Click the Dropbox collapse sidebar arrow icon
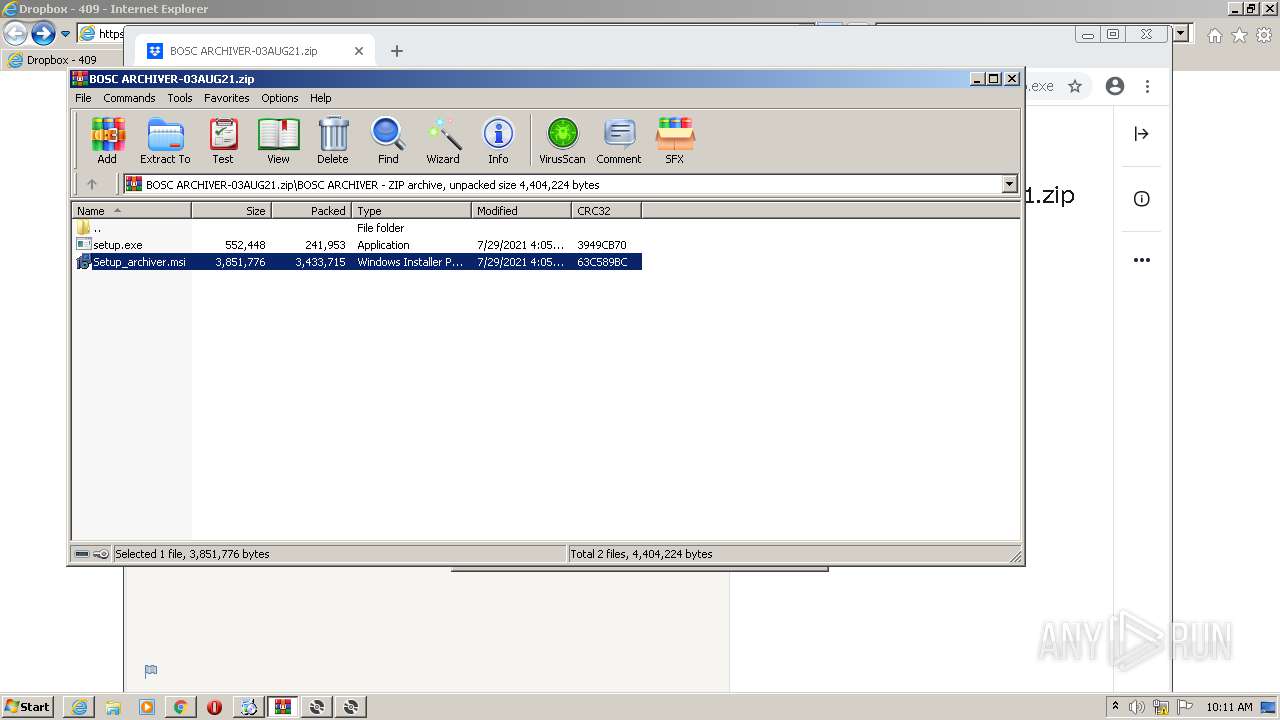The width and height of the screenshot is (1280, 720). (1141, 134)
